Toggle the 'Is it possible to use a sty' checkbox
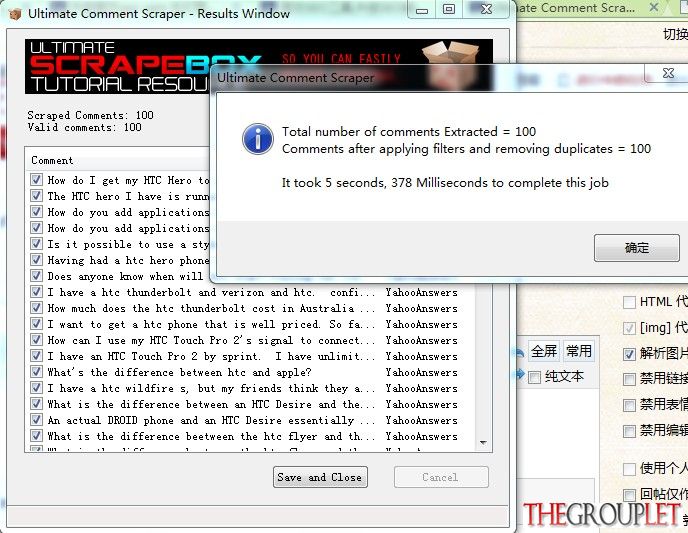The height and width of the screenshot is (533, 688). point(36,243)
